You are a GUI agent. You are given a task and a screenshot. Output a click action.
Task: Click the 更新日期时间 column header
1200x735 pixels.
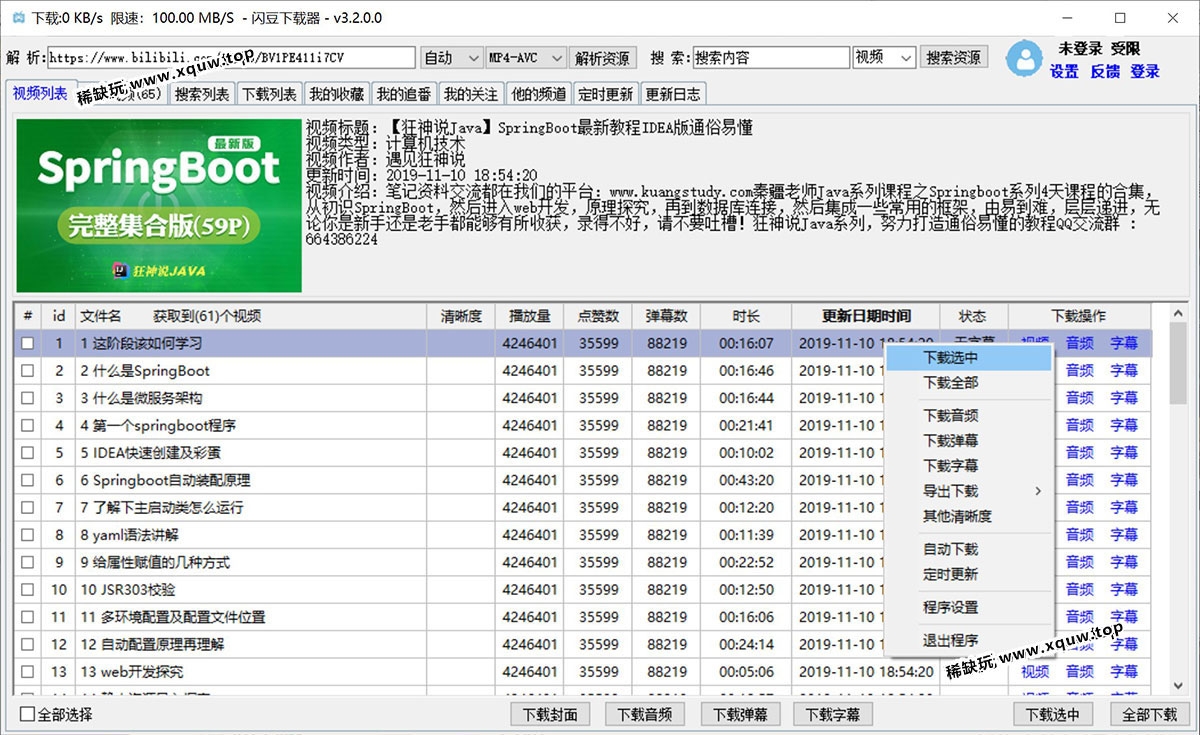866,316
